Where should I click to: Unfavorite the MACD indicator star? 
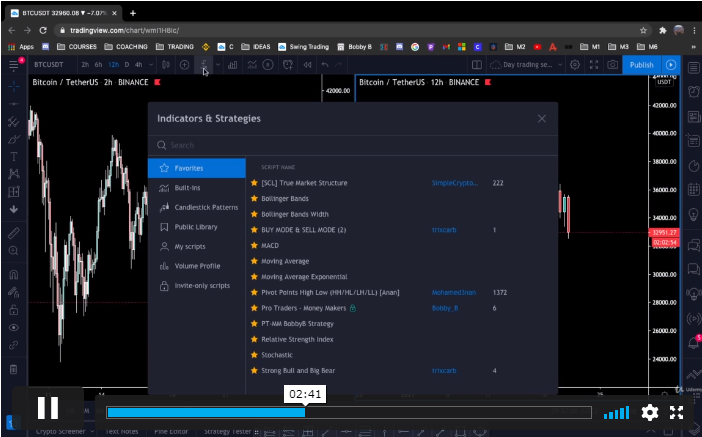click(x=254, y=245)
